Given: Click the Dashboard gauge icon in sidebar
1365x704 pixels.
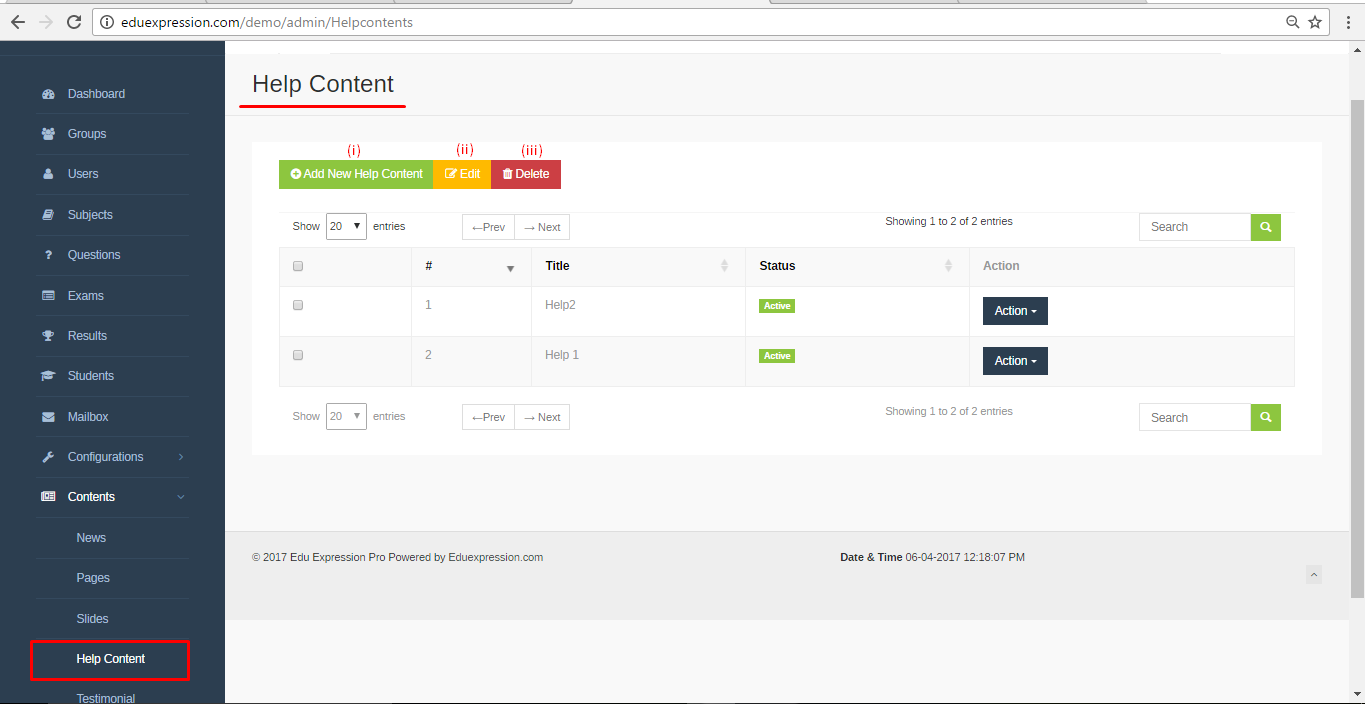Looking at the screenshot, I should (x=48, y=94).
